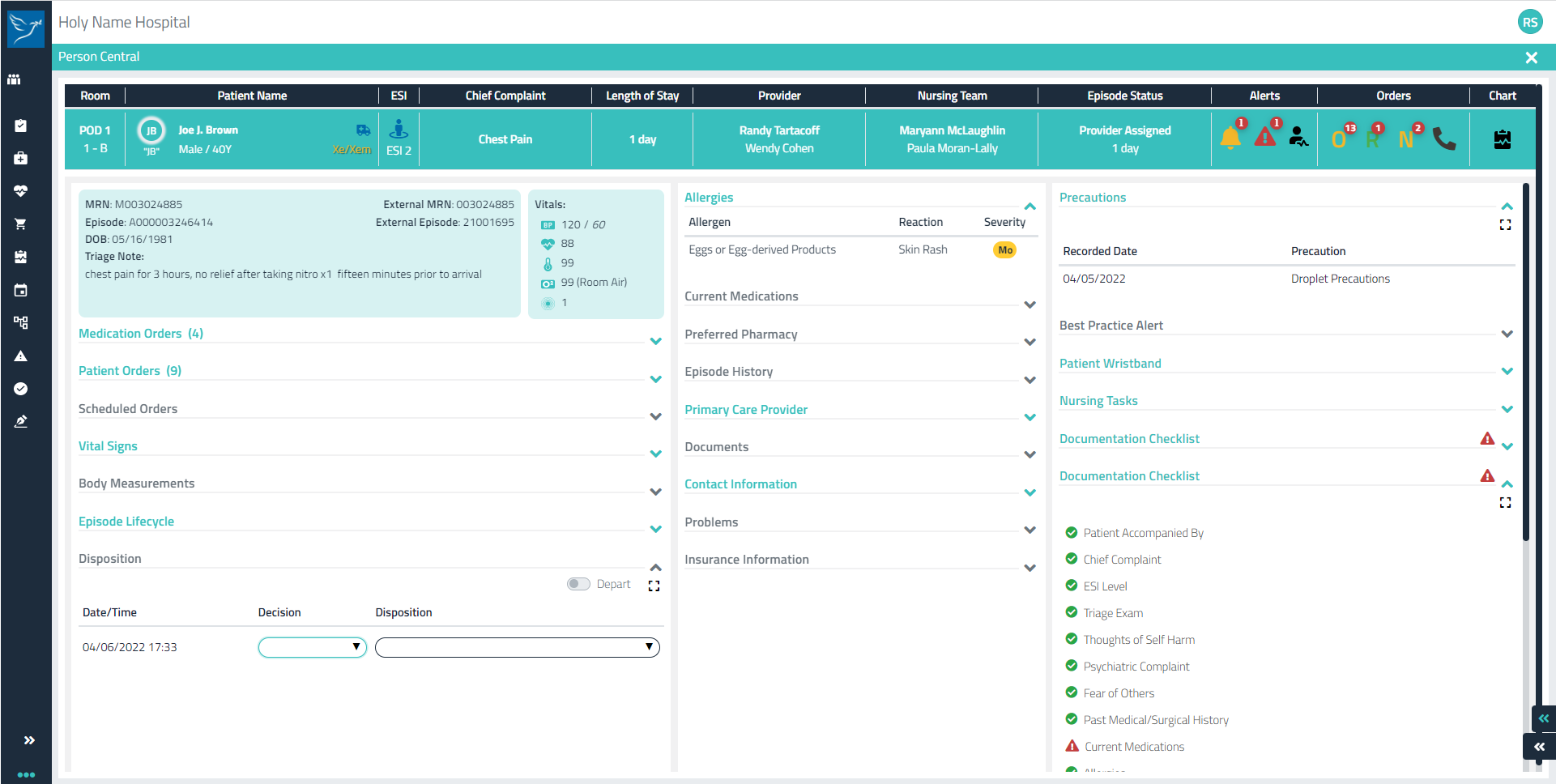
Task: Click the upper collapse double-arrow tab
Action: [x=1544, y=718]
